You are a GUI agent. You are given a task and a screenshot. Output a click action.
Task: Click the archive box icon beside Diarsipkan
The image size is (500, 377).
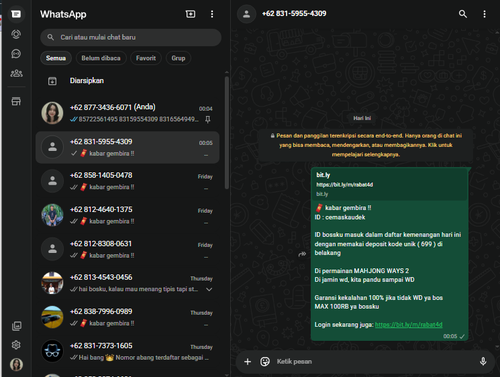tap(52, 81)
